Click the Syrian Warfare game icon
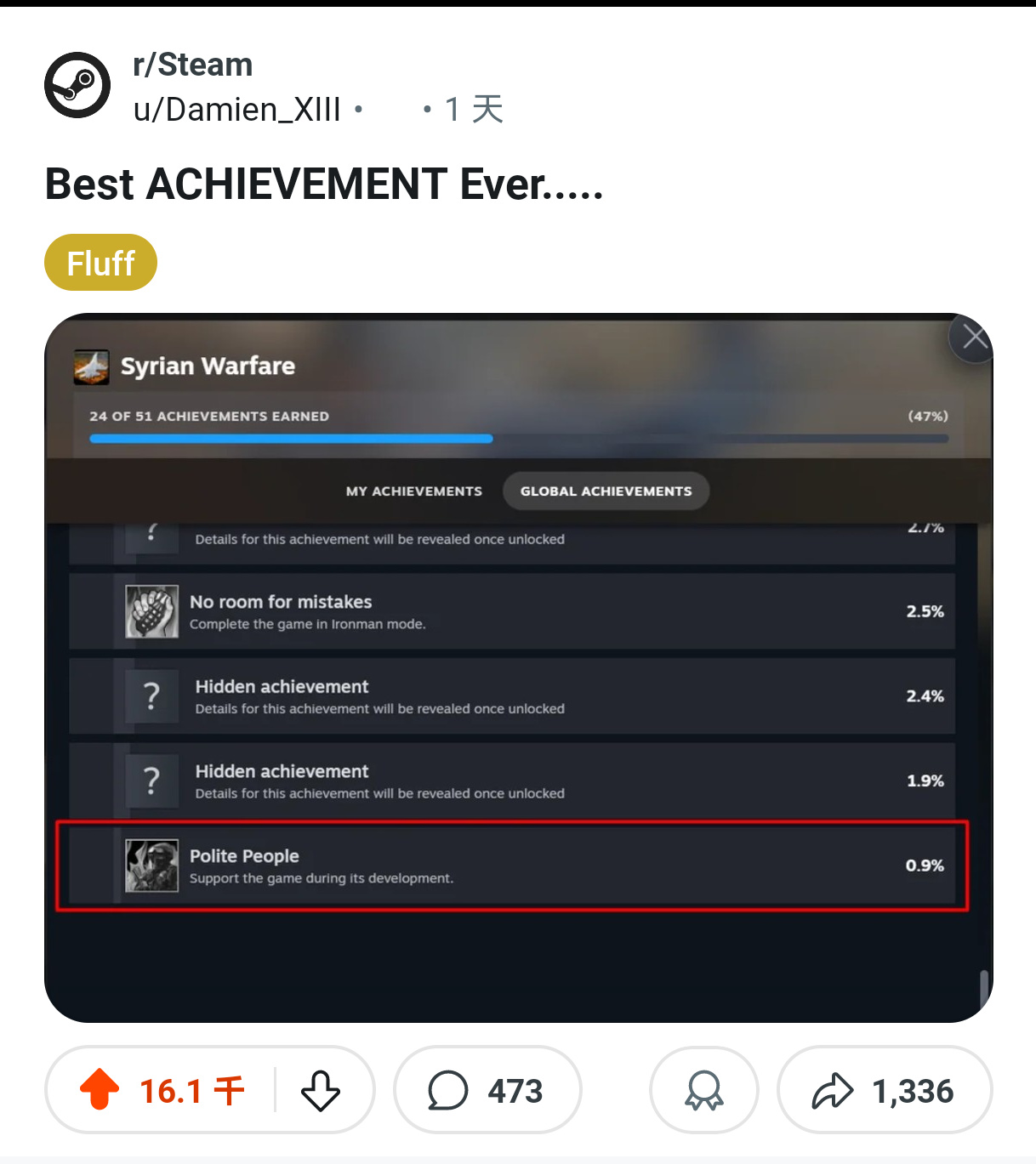Screen dimensions: 1036x1164 coord(91,367)
